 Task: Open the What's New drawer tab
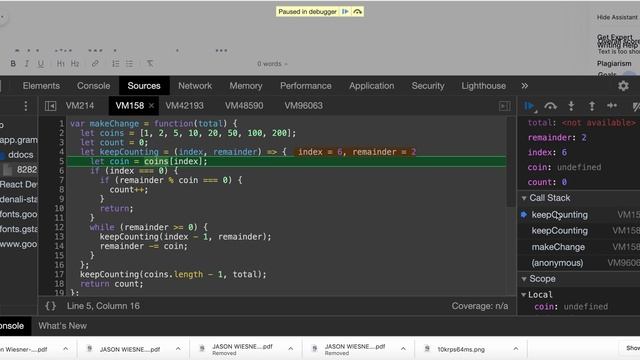click(x=62, y=326)
